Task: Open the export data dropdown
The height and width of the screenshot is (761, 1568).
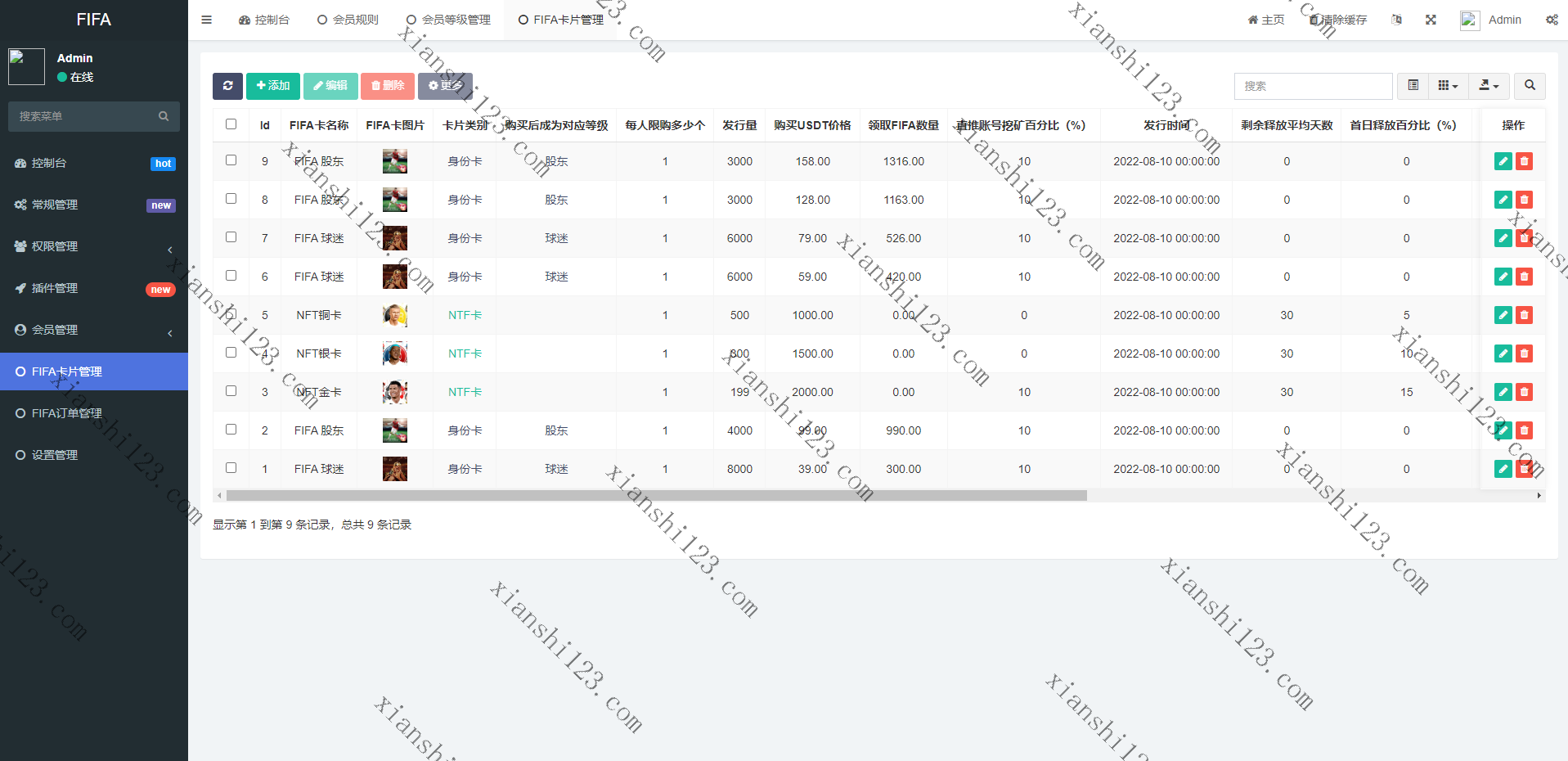Action: coord(1489,86)
